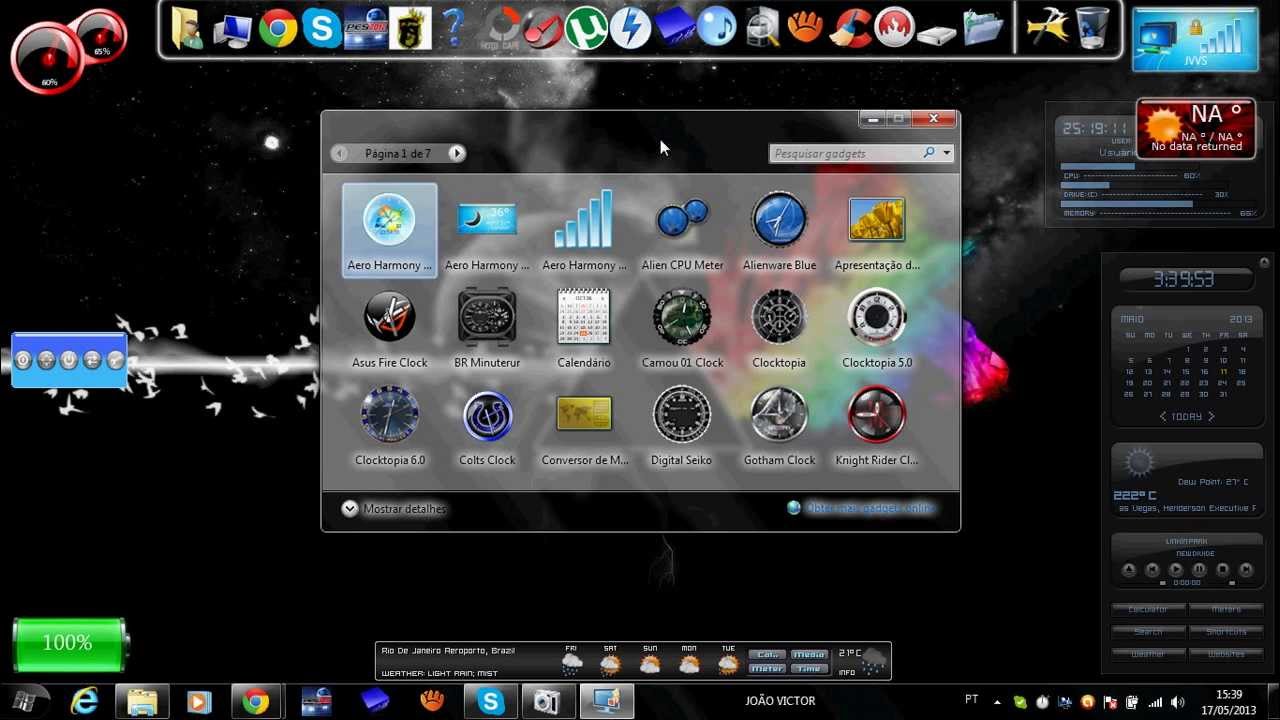The image size is (1280, 720).
Task: Open Daemon Tools lightning icon in dock
Action: click(630, 28)
